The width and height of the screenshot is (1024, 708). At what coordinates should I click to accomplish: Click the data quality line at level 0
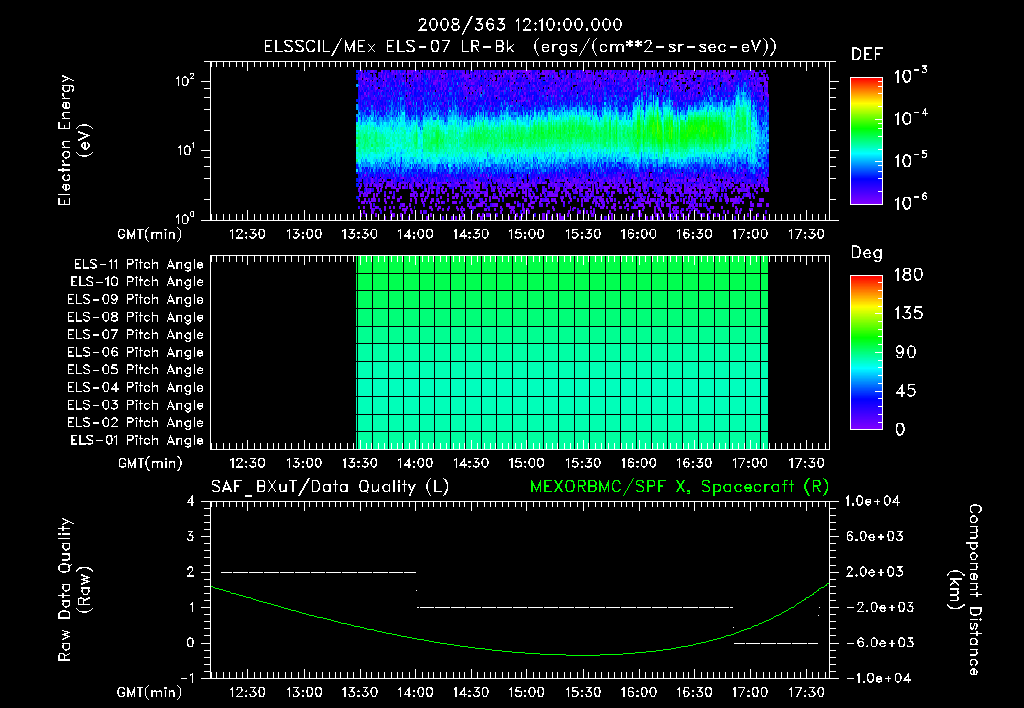pos(776,643)
